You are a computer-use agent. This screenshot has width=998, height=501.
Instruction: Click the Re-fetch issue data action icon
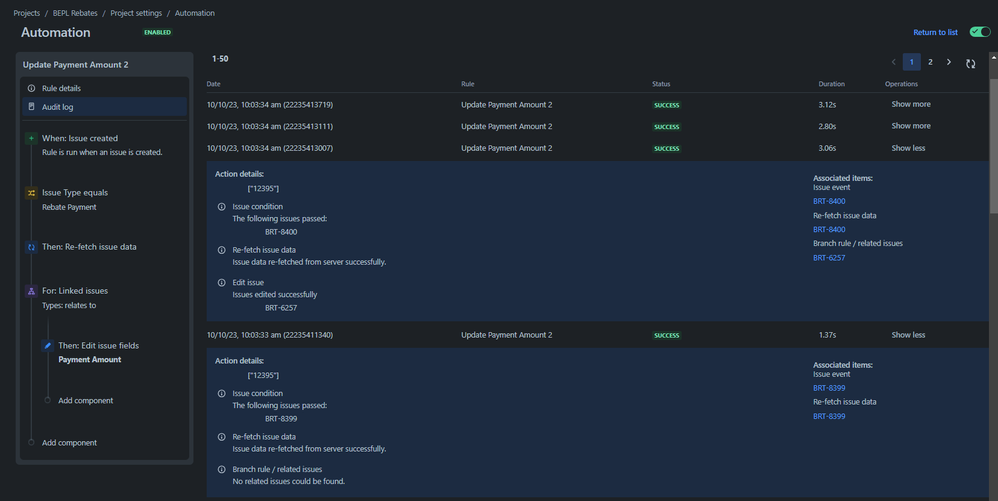(31, 247)
